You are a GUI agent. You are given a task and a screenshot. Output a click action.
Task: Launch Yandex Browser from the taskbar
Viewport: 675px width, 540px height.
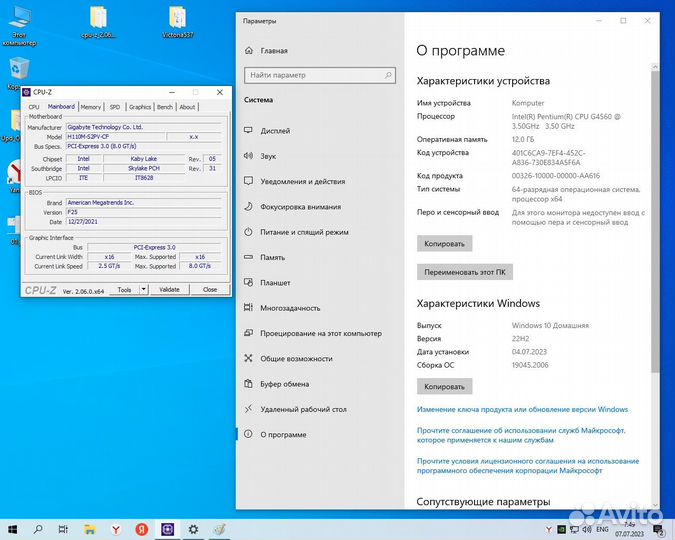point(116,529)
